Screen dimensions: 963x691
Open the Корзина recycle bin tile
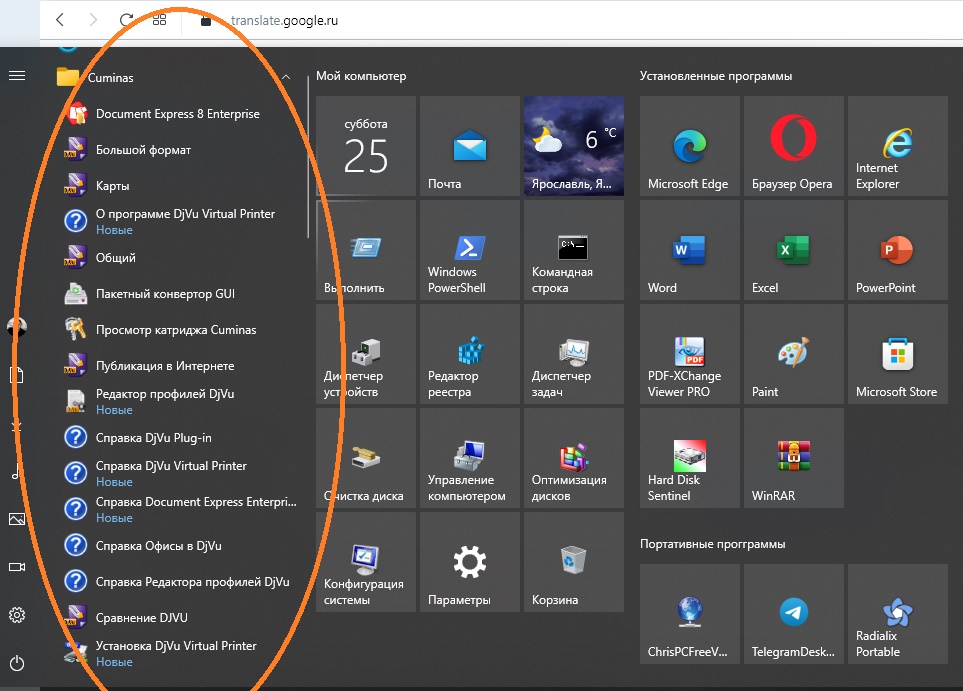pyautogui.click(x=574, y=562)
